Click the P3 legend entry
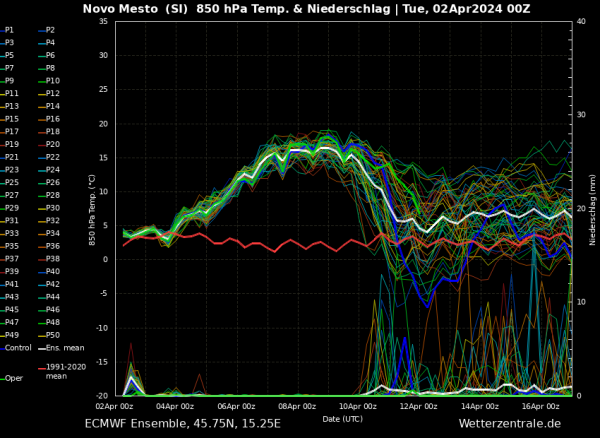This screenshot has height=438, width=600. point(7,42)
